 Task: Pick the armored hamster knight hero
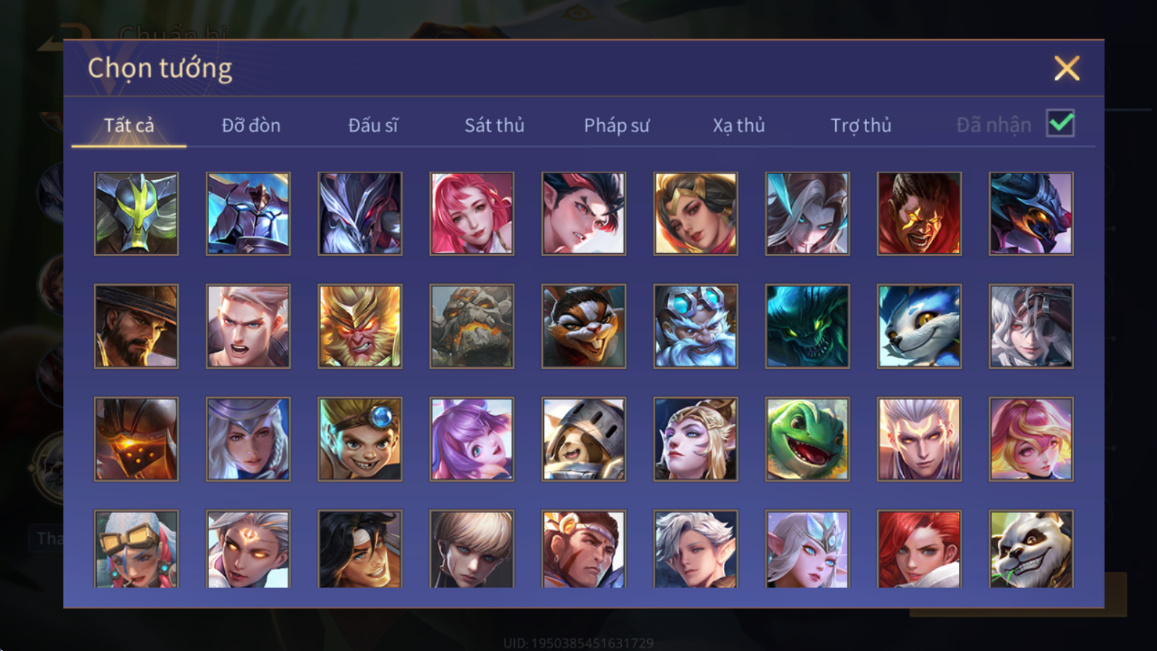click(584, 439)
